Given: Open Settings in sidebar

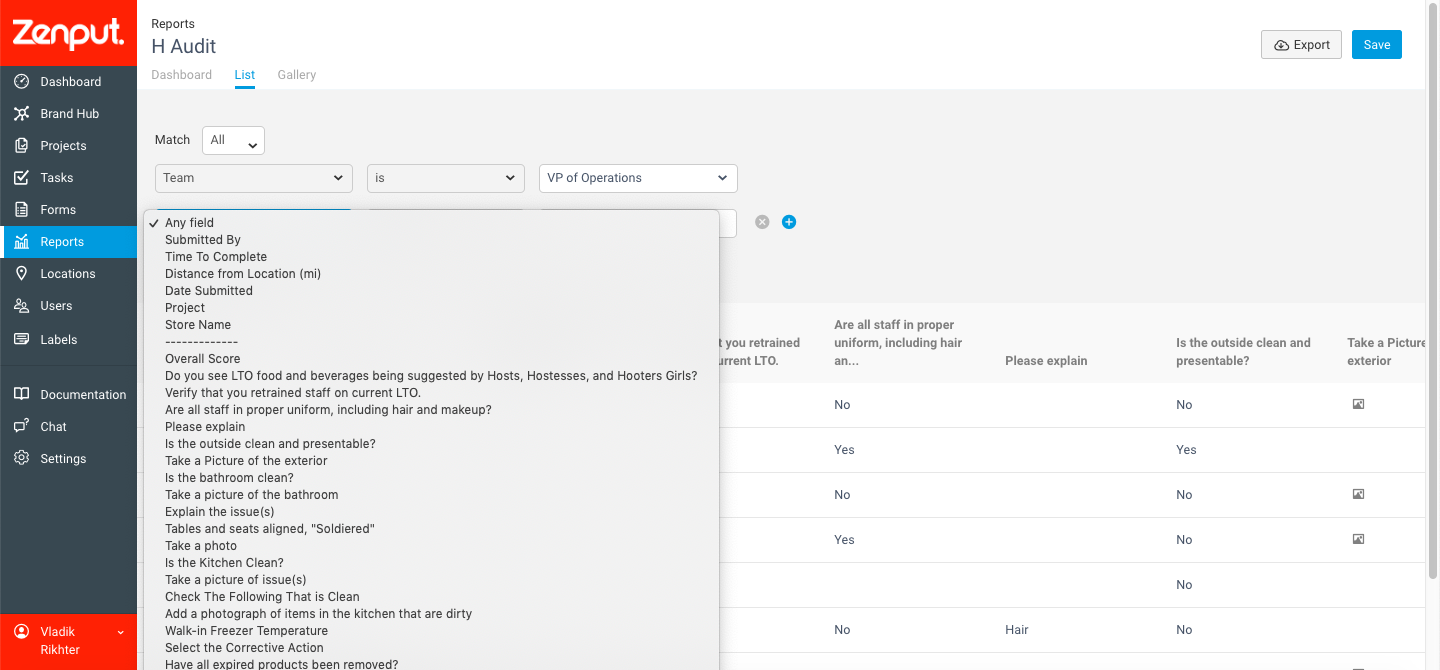Looking at the screenshot, I should [x=68, y=459].
